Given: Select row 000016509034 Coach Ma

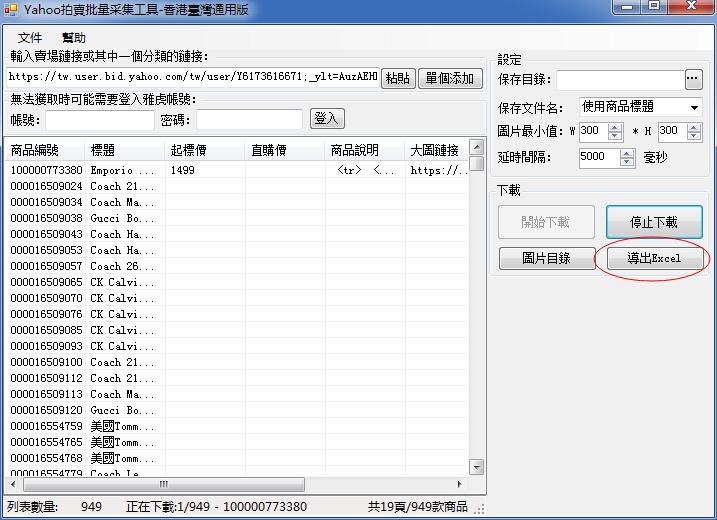Looking at the screenshot, I should pyautogui.click(x=236, y=202).
